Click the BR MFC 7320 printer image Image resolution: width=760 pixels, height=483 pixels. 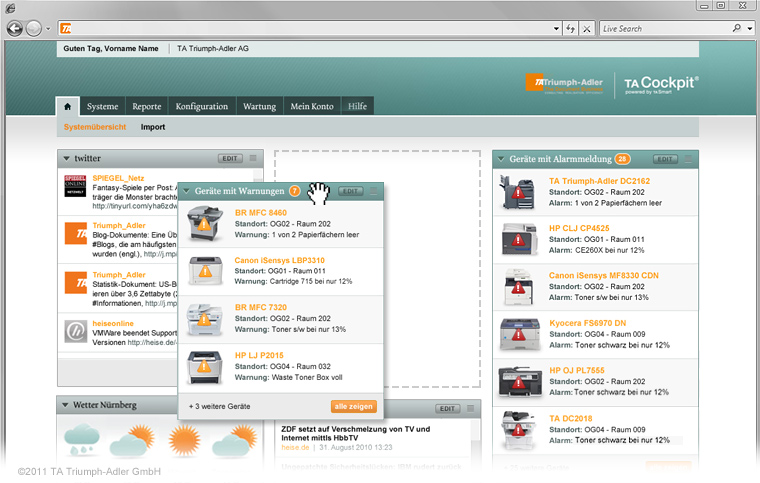205,319
